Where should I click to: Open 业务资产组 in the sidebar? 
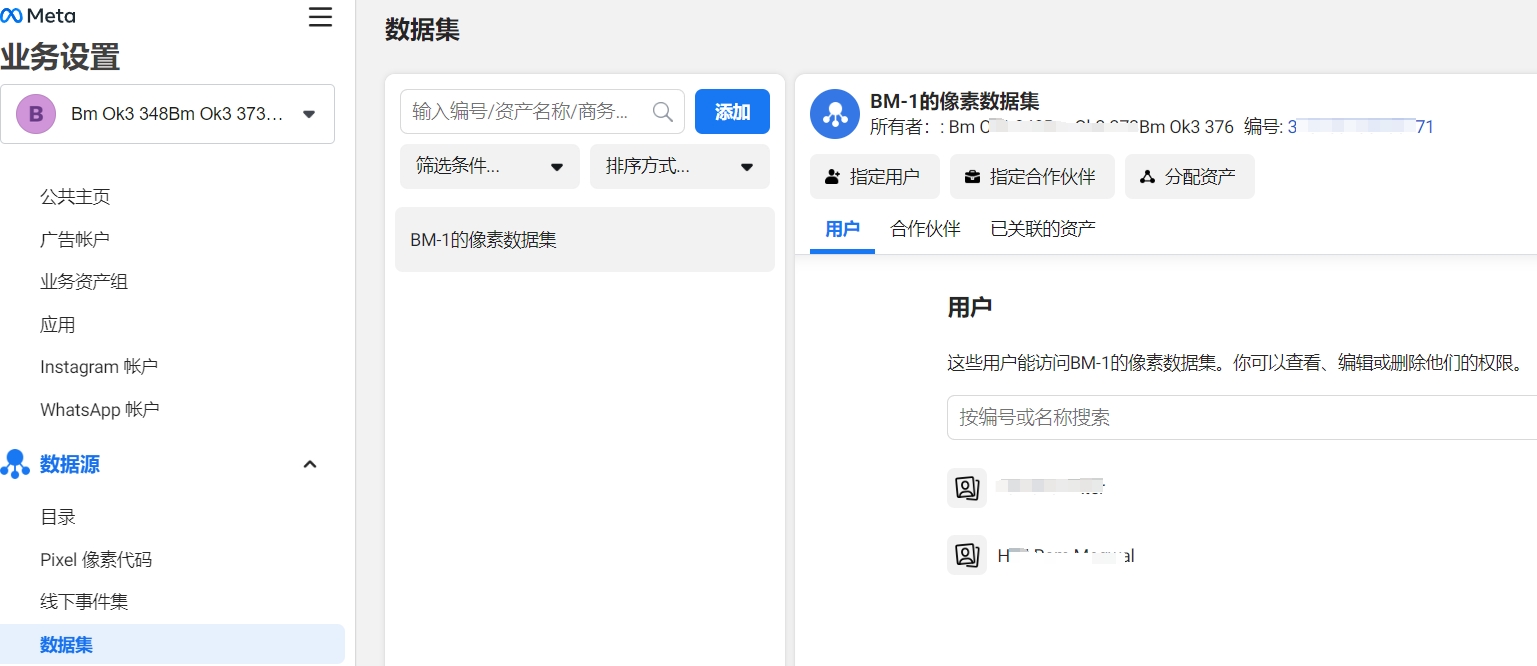pos(84,282)
